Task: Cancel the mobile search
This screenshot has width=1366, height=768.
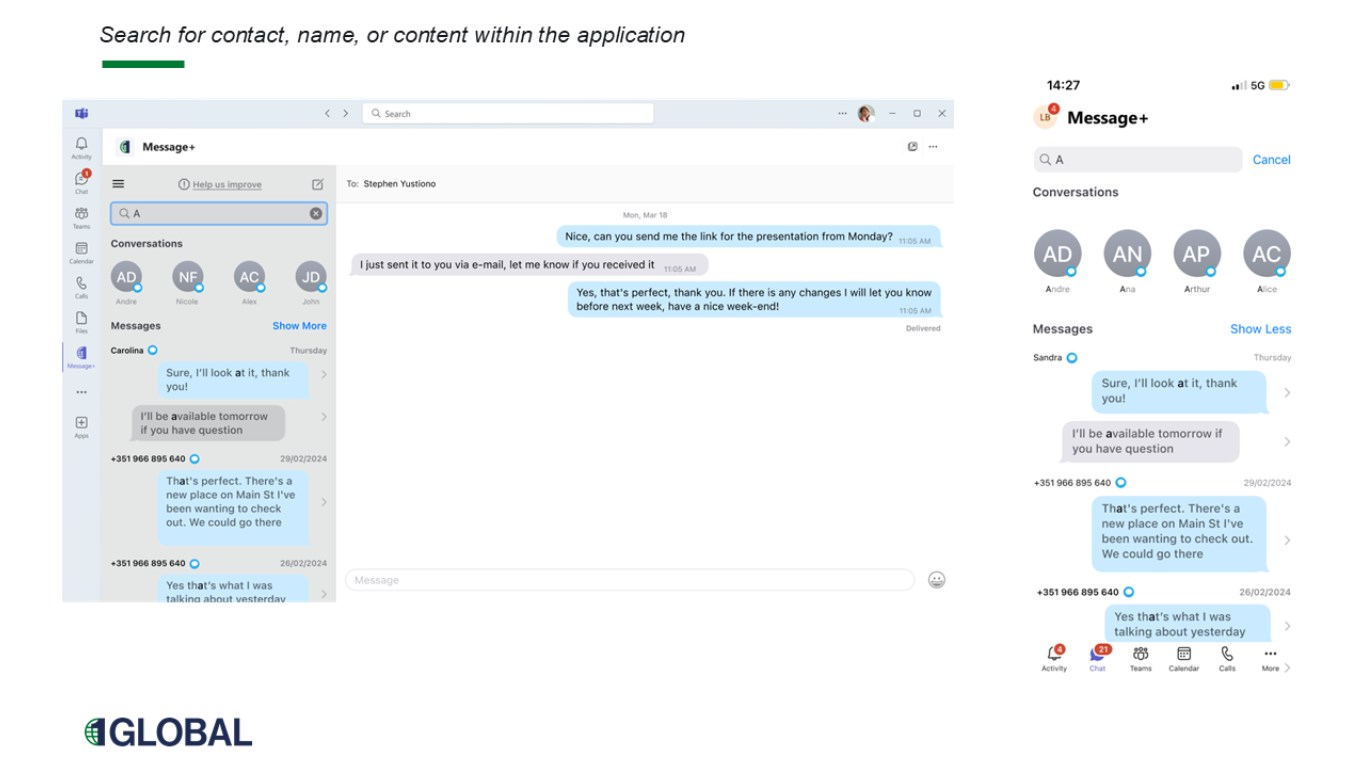Action: coord(1271,160)
